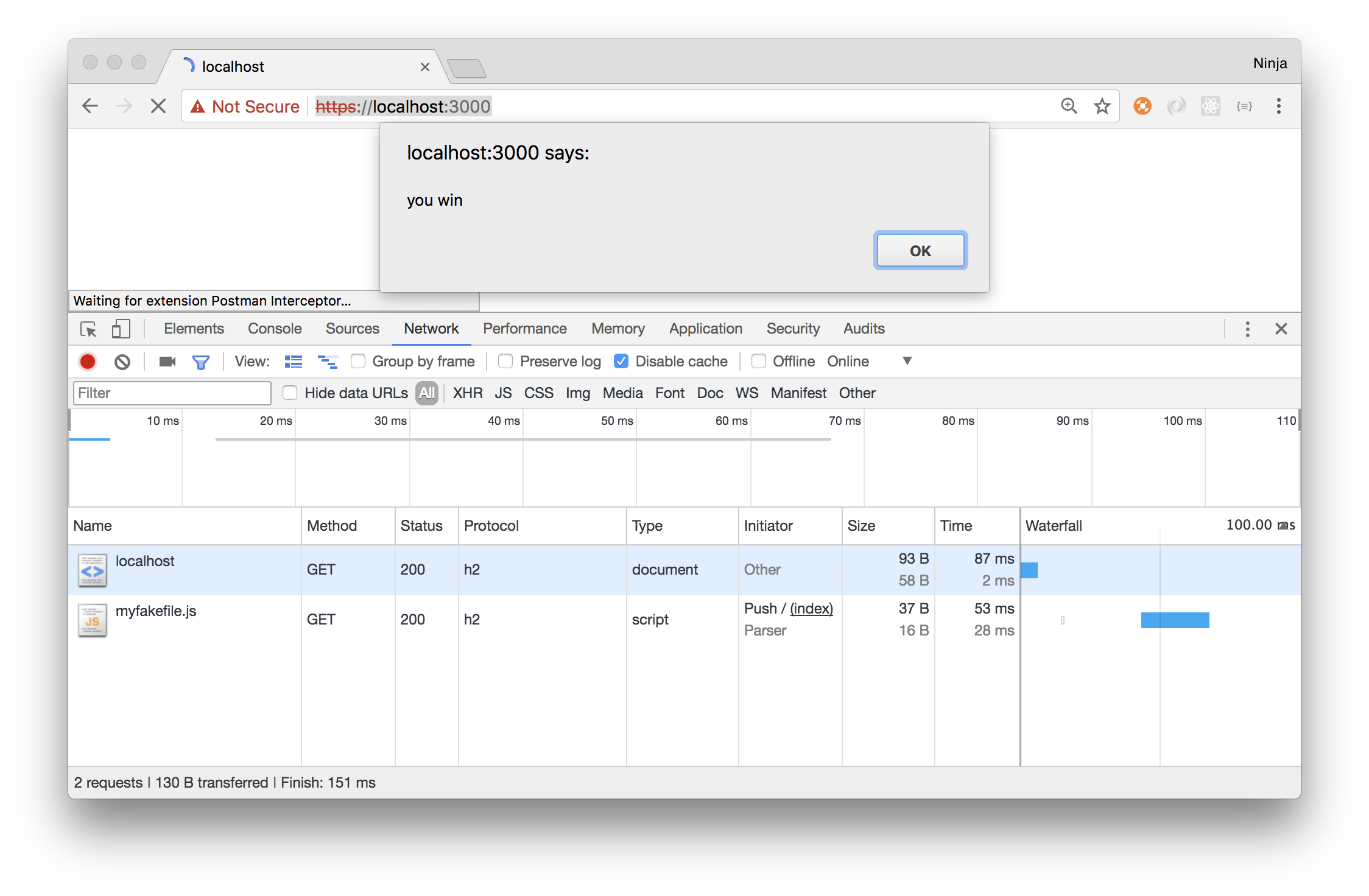Viewport: 1369px width, 896px height.
Task: Bookmark the page with the star icon
Action: click(x=1102, y=107)
